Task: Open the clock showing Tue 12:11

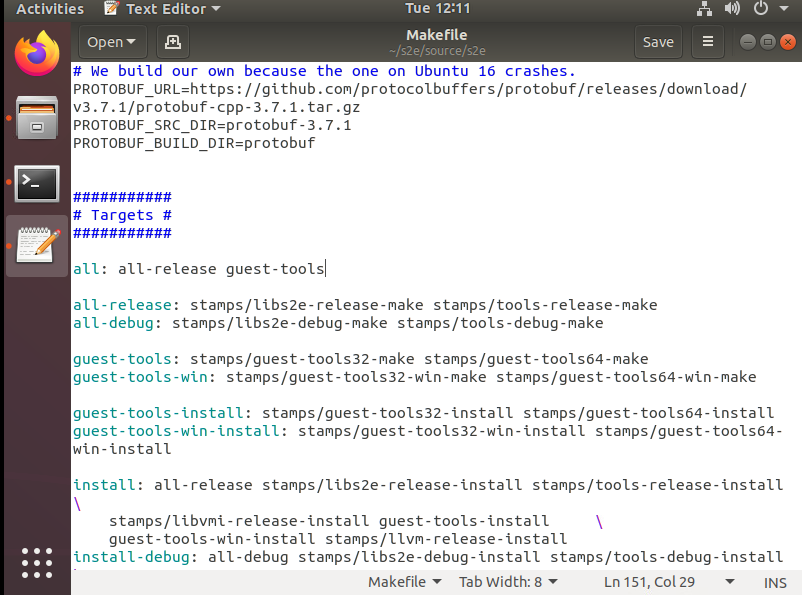Action: point(437,8)
